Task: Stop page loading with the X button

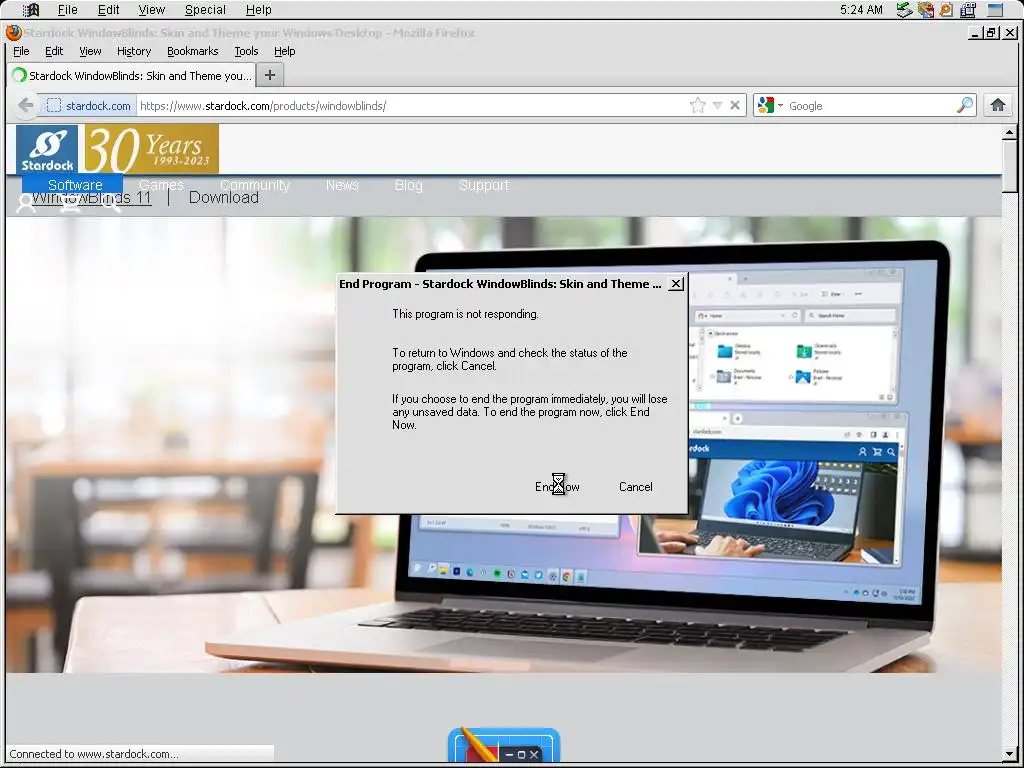Action: 735,105
